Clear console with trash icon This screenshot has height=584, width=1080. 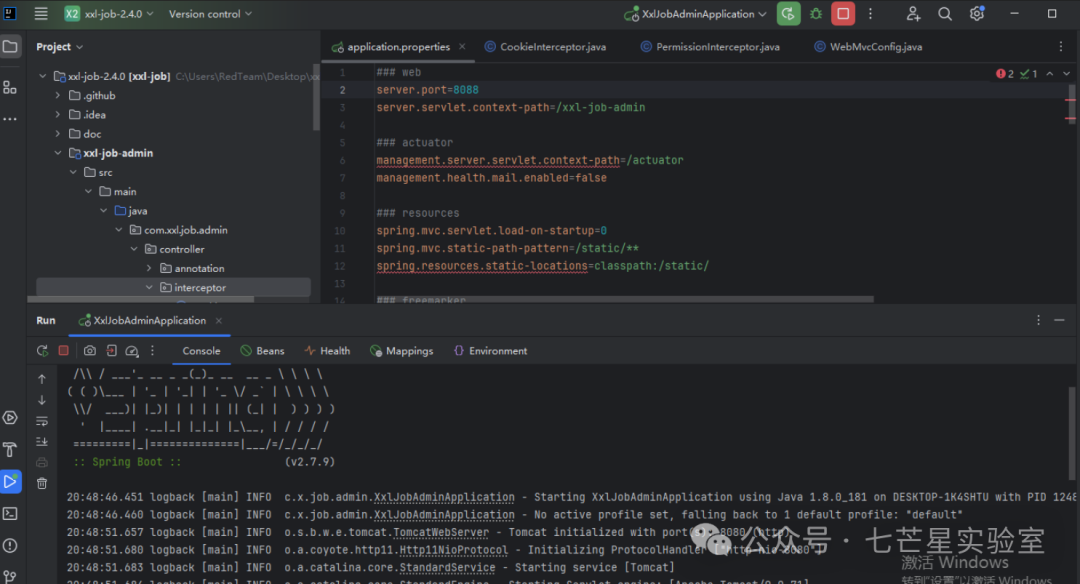pyautogui.click(x=42, y=483)
